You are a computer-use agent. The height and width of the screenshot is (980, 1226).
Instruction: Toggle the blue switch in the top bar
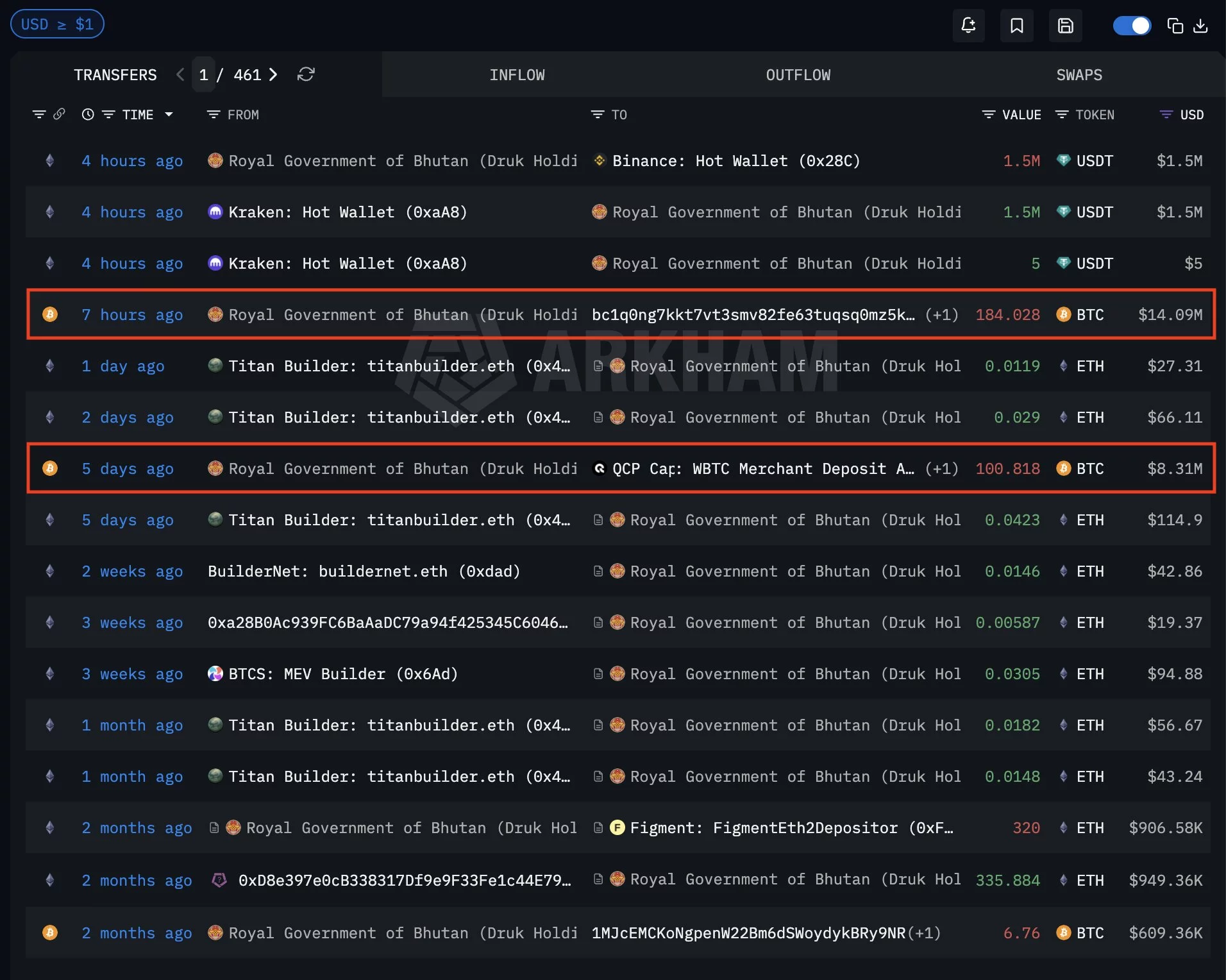(x=1132, y=25)
